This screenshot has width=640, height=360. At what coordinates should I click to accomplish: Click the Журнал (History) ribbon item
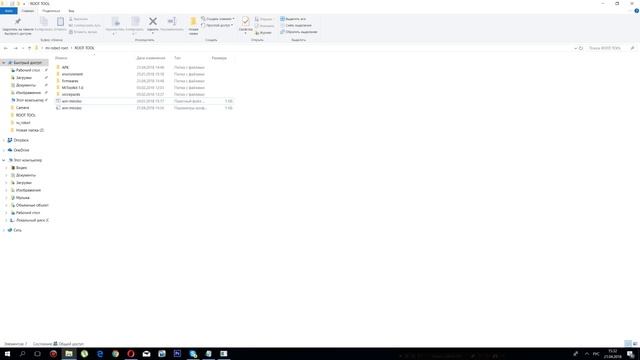(263, 32)
